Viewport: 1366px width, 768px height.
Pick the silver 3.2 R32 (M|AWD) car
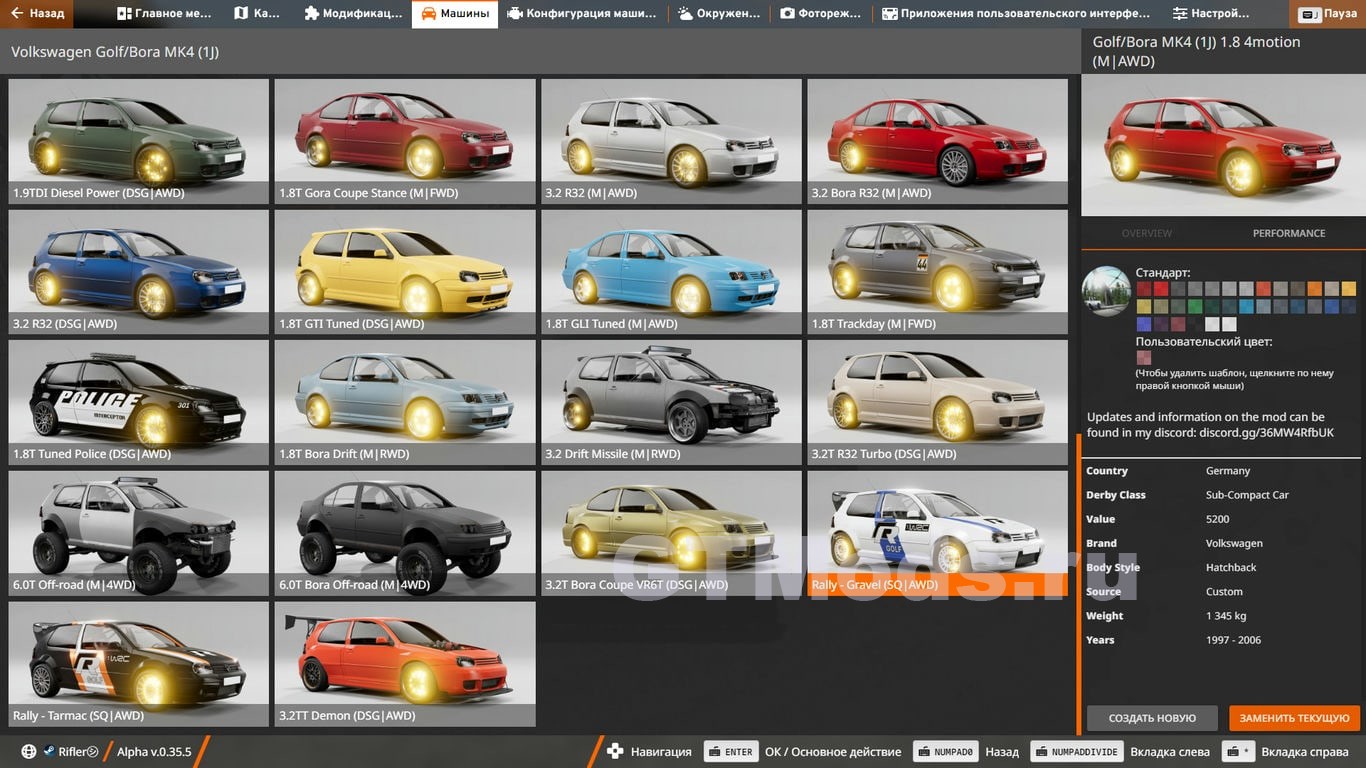pos(671,142)
